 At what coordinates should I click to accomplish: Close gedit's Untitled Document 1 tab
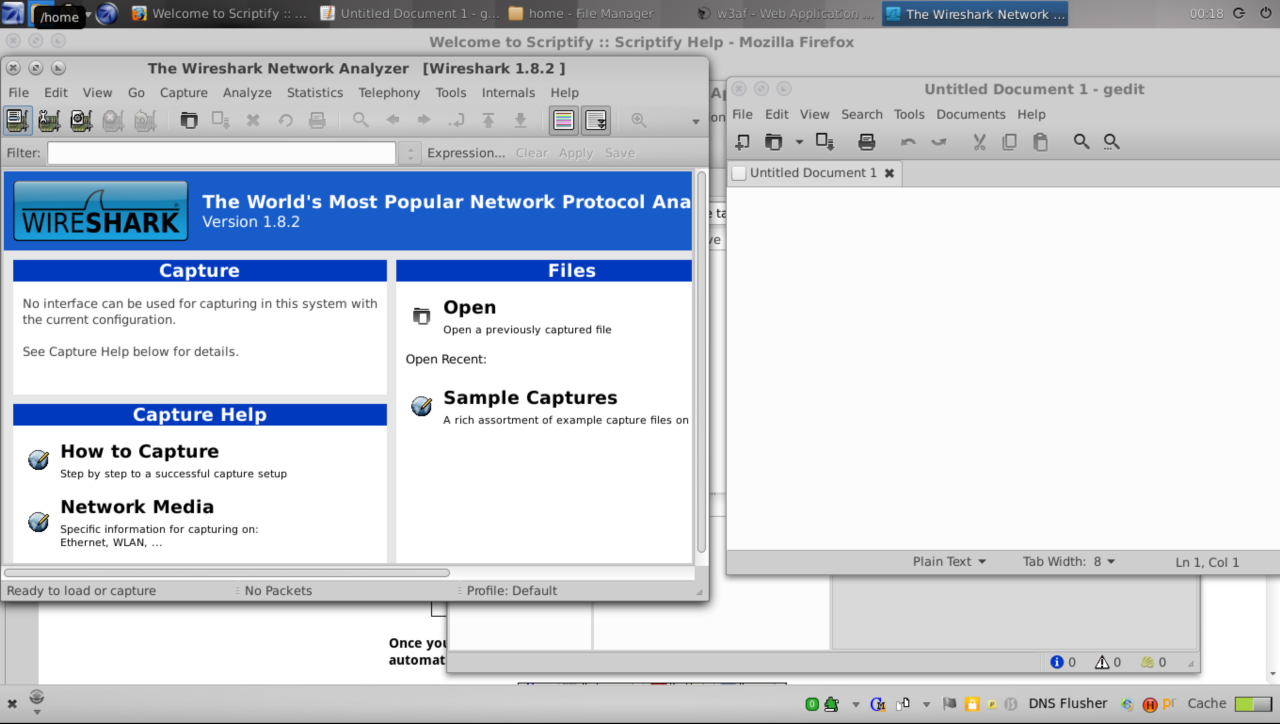pos(889,173)
